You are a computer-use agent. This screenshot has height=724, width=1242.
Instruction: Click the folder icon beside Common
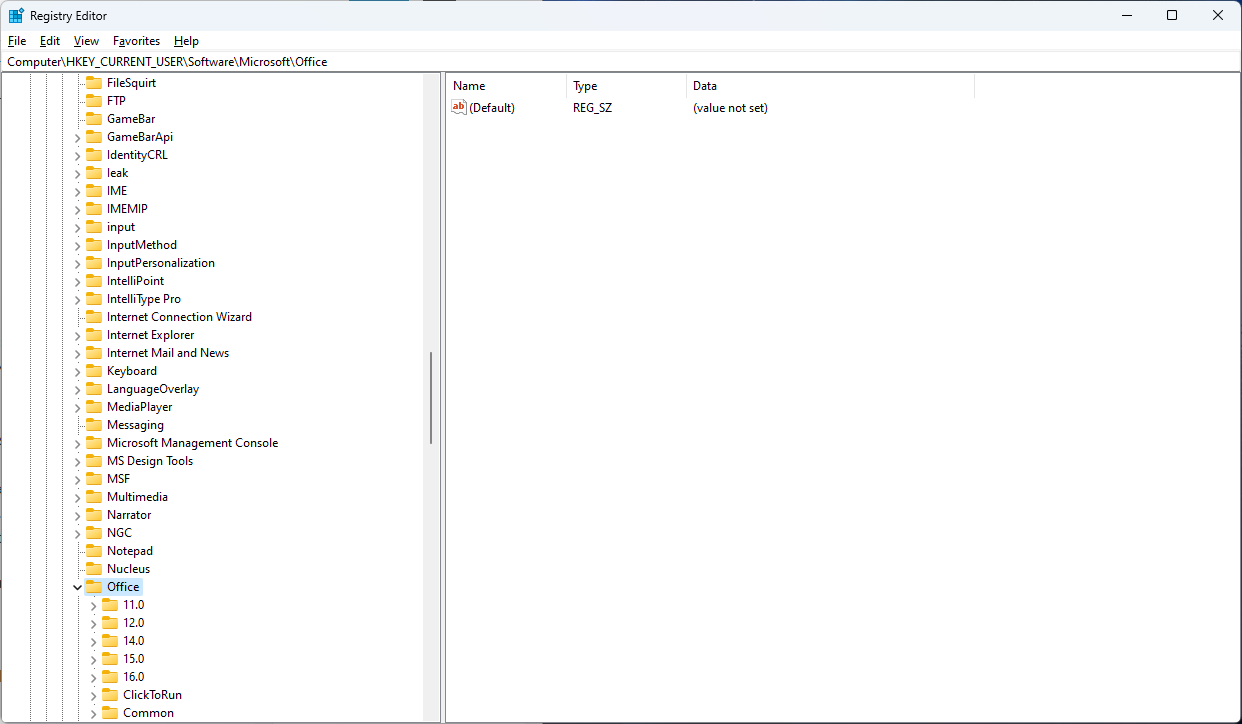click(x=110, y=713)
